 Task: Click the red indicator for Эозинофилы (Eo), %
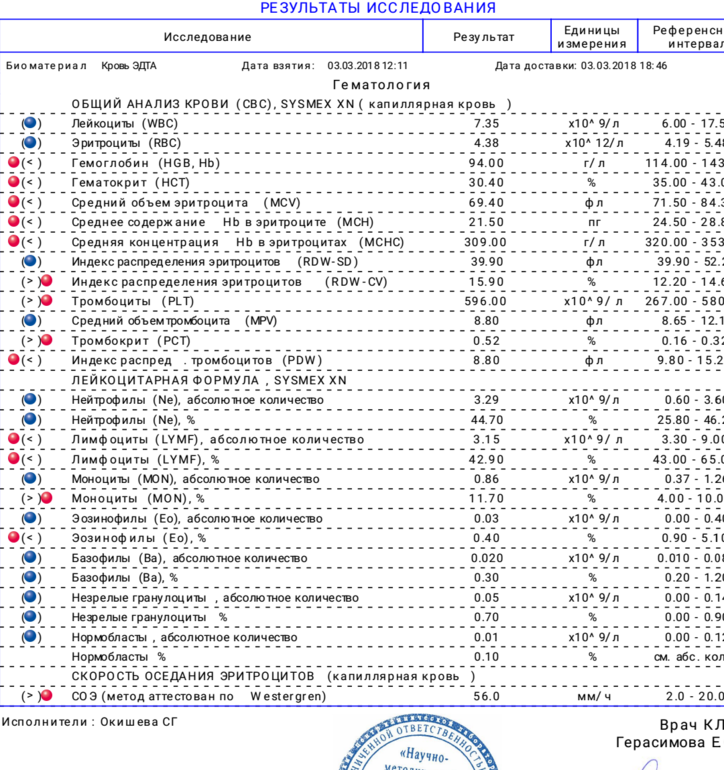(x=14, y=538)
